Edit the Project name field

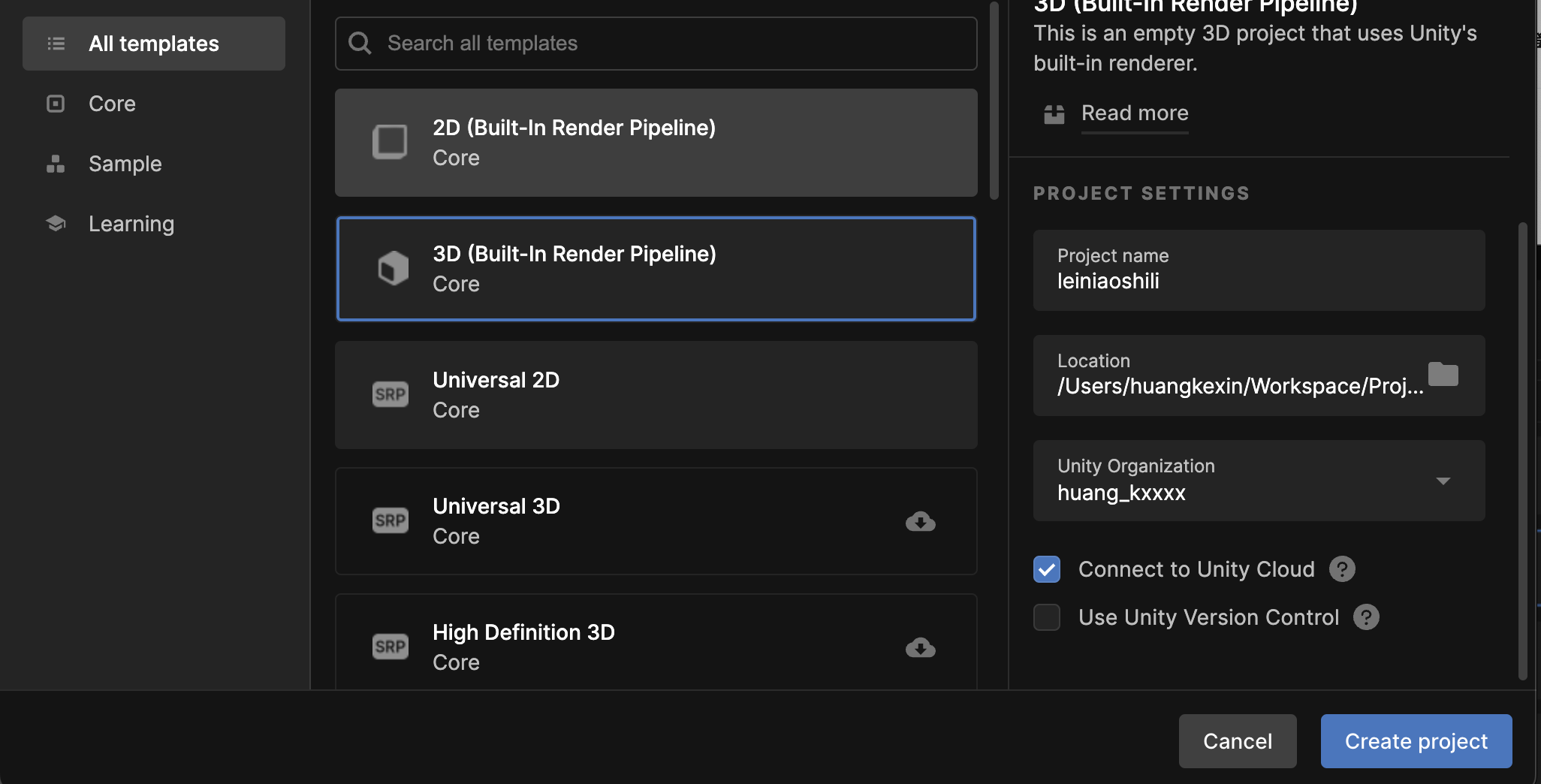point(1259,270)
